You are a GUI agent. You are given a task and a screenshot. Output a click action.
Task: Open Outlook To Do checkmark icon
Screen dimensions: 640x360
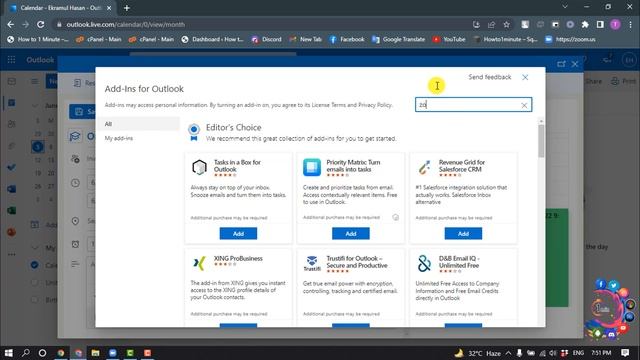[11, 167]
